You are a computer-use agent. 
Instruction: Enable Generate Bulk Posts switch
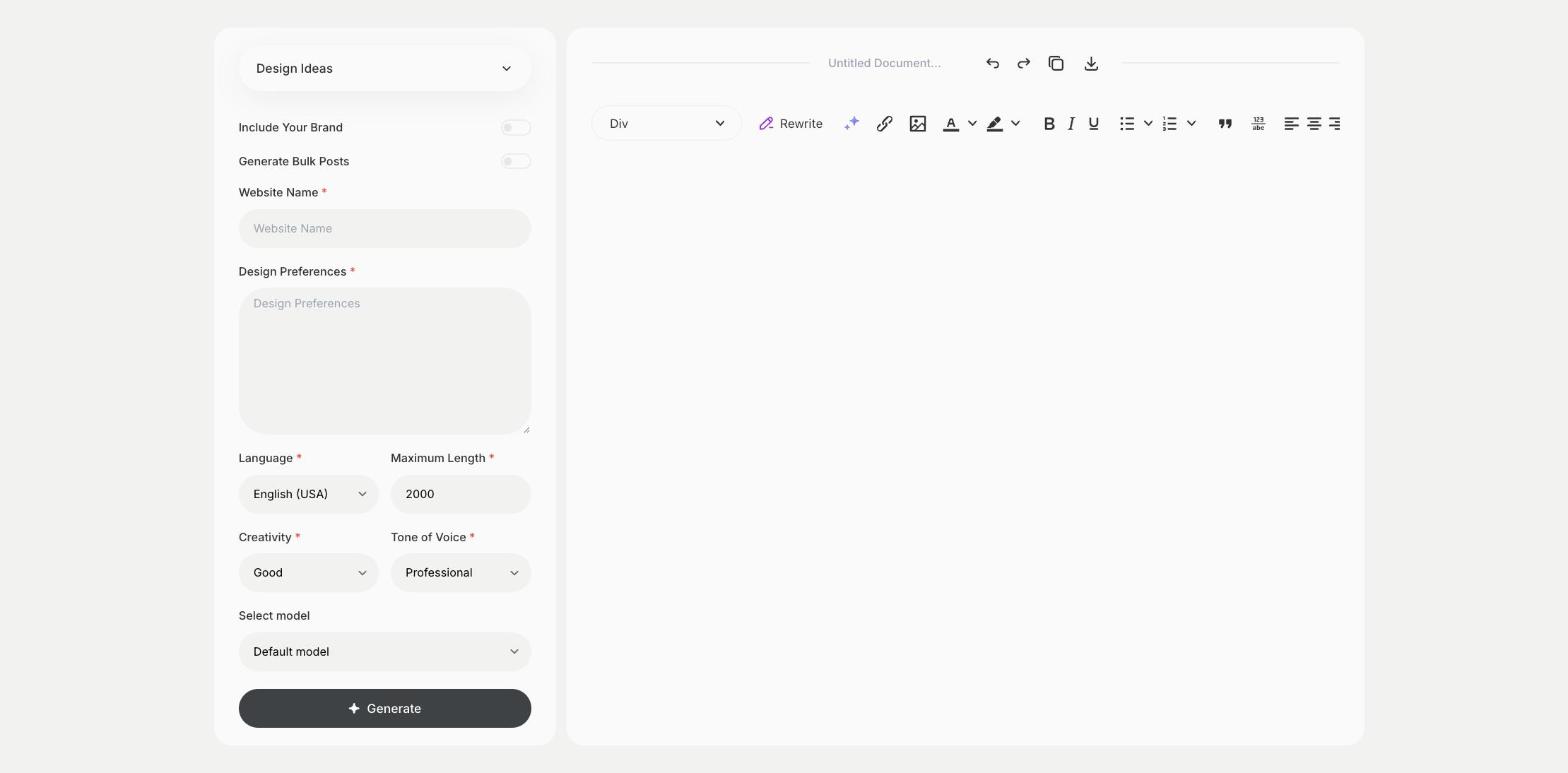tap(516, 161)
